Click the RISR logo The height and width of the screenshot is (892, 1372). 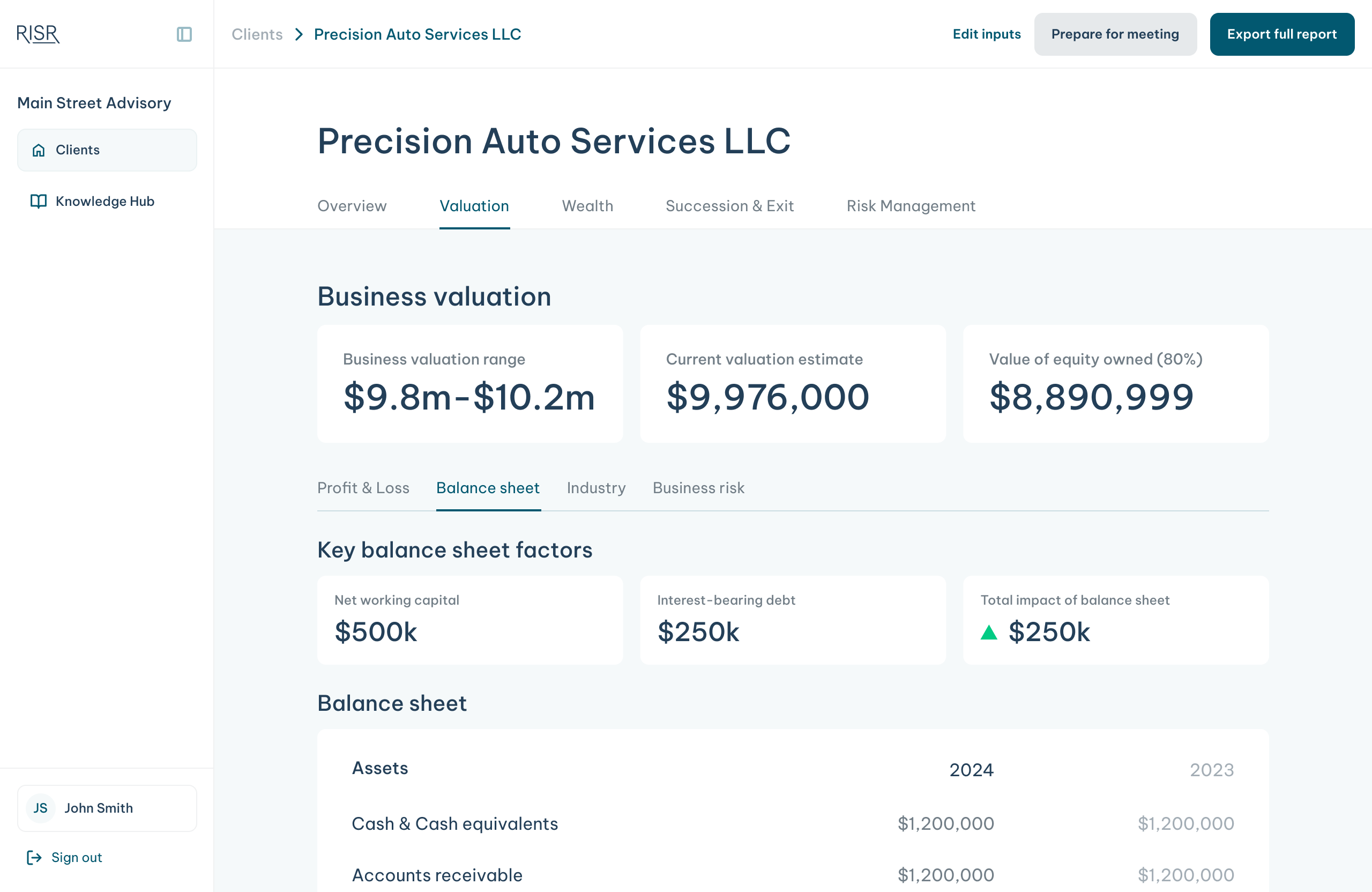tap(38, 34)
